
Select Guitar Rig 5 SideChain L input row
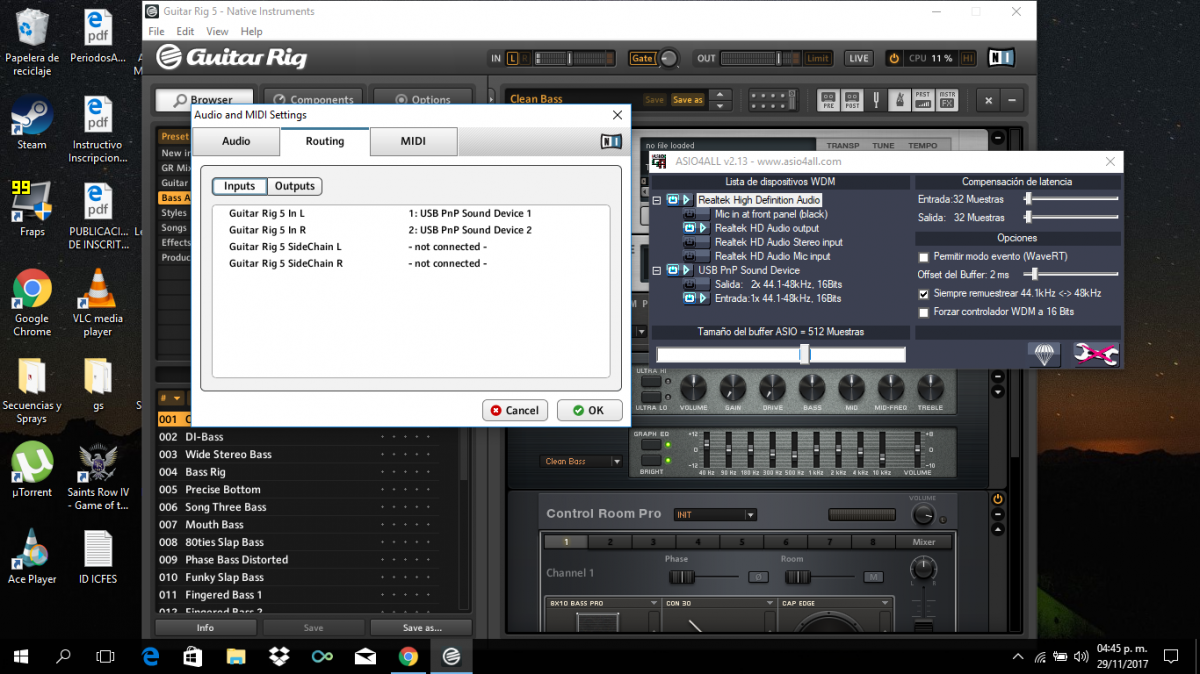pyautogui.click(x=285, y=247)
